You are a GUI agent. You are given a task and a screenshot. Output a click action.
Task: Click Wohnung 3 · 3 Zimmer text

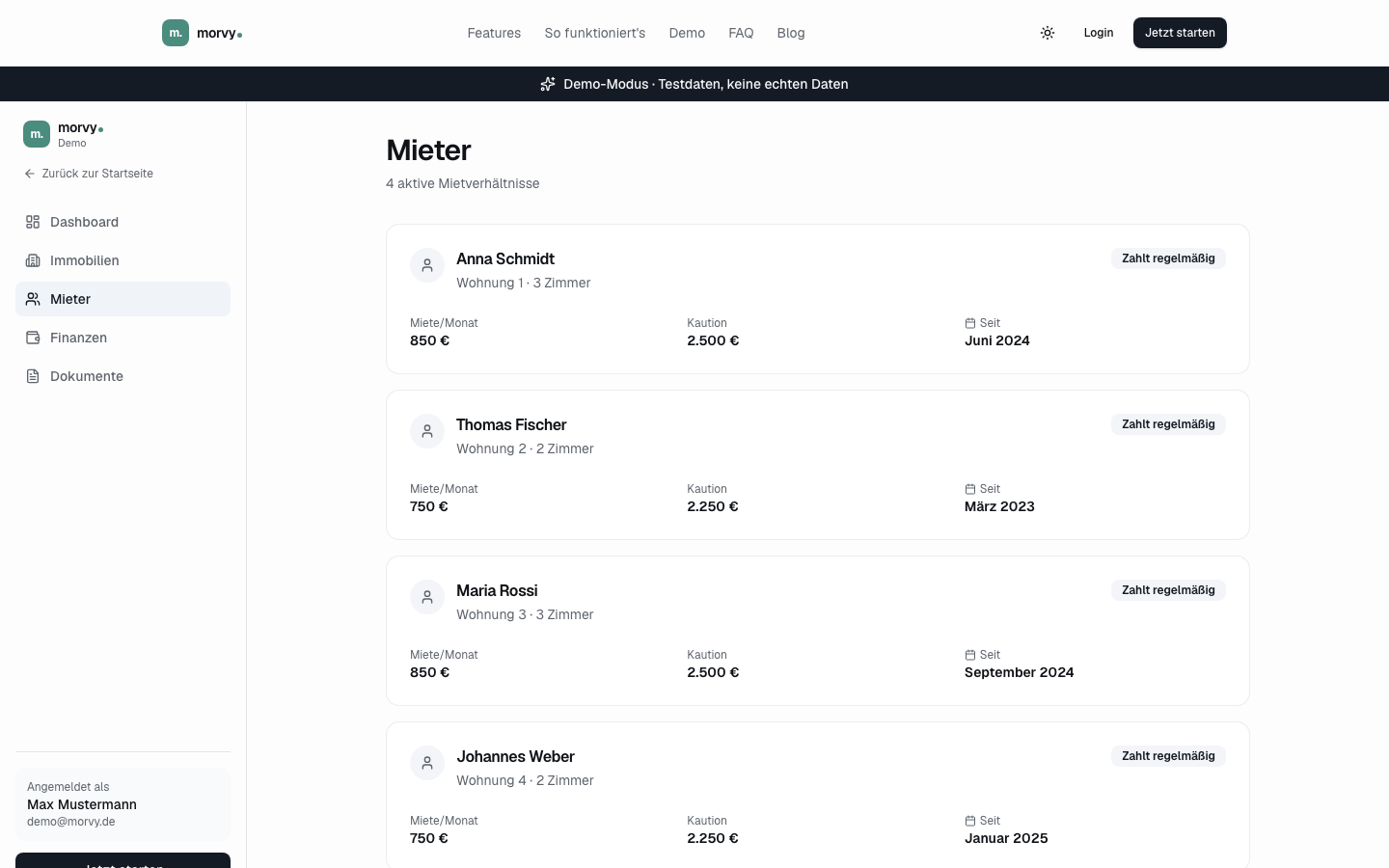pos(525,614)
